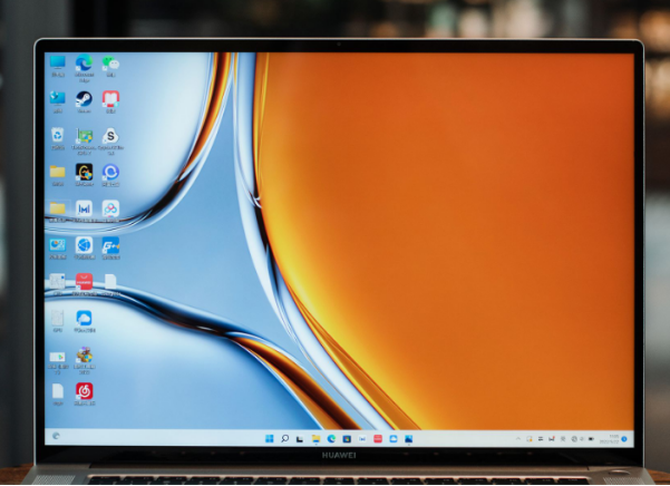
Task: Launch the blue network sphere app
Action: pos(84,245)
